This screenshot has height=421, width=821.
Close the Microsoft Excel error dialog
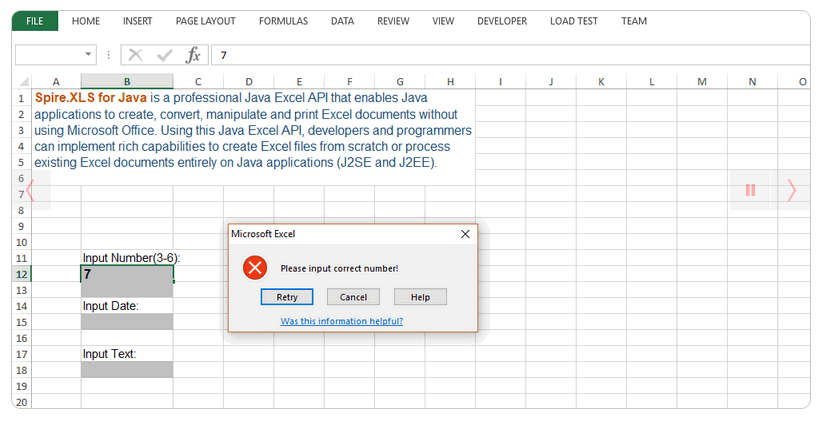point(465,234)
